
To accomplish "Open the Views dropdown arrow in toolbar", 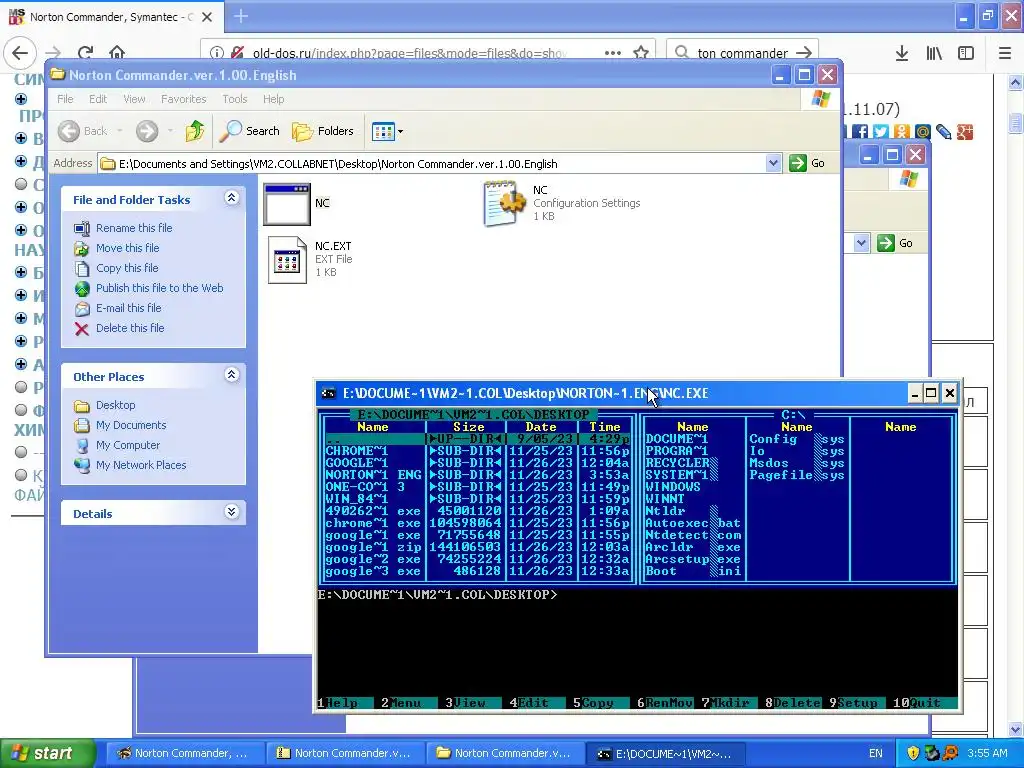I will (x=400, y=131).
